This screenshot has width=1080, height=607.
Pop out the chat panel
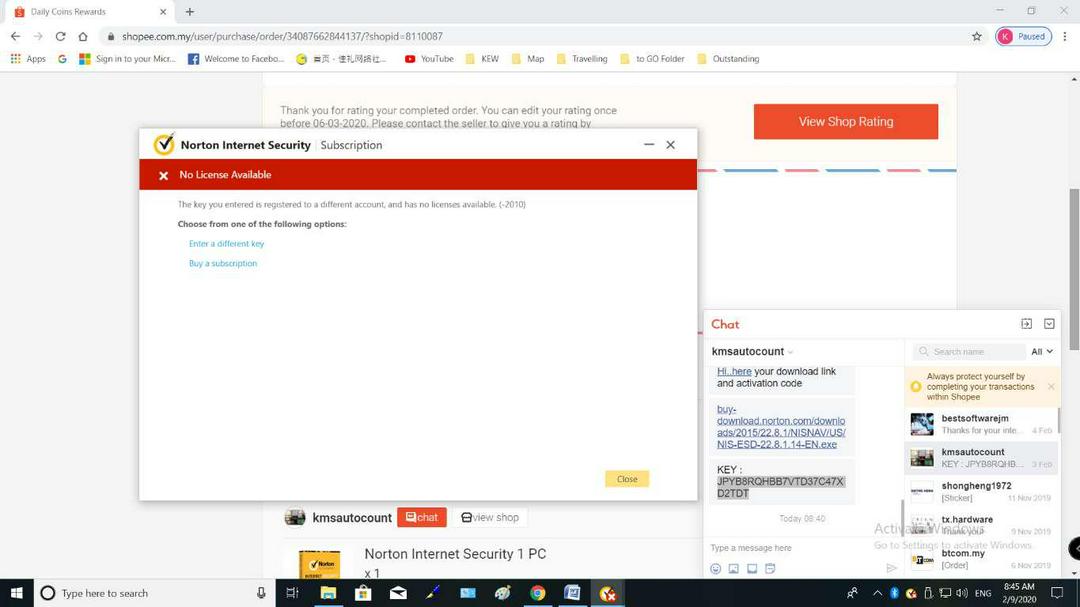(x=1026, y=324)
